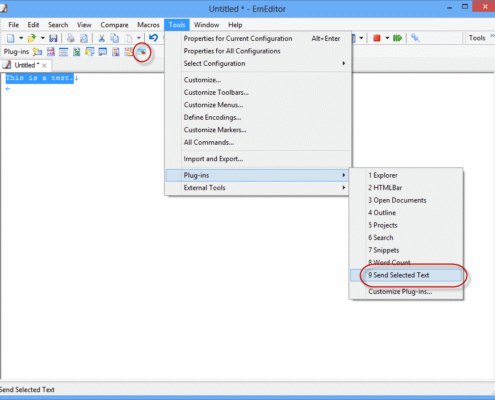495x400 pixels.
Task: Open the Window menu
Action: click(207, 25)
